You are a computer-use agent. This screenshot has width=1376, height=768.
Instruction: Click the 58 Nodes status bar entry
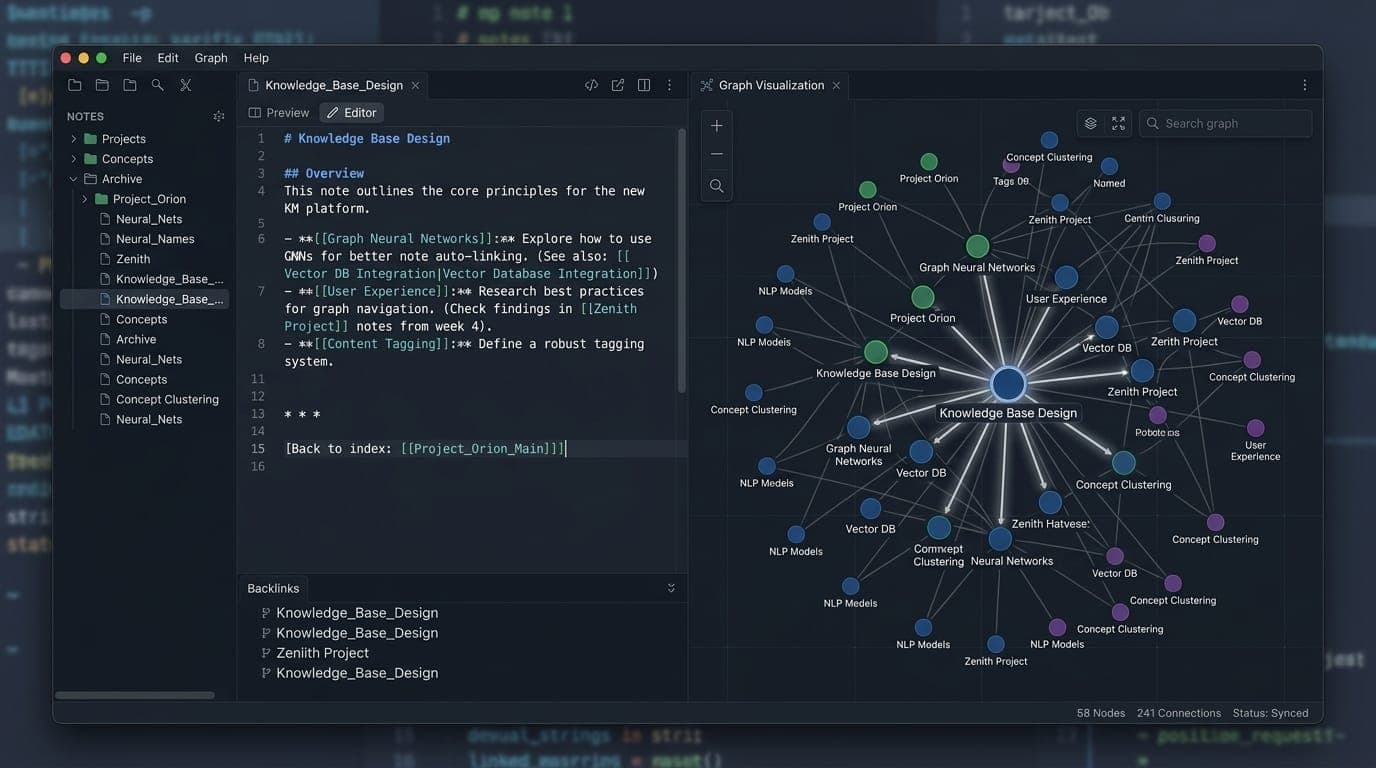(x=1101, y=713)
